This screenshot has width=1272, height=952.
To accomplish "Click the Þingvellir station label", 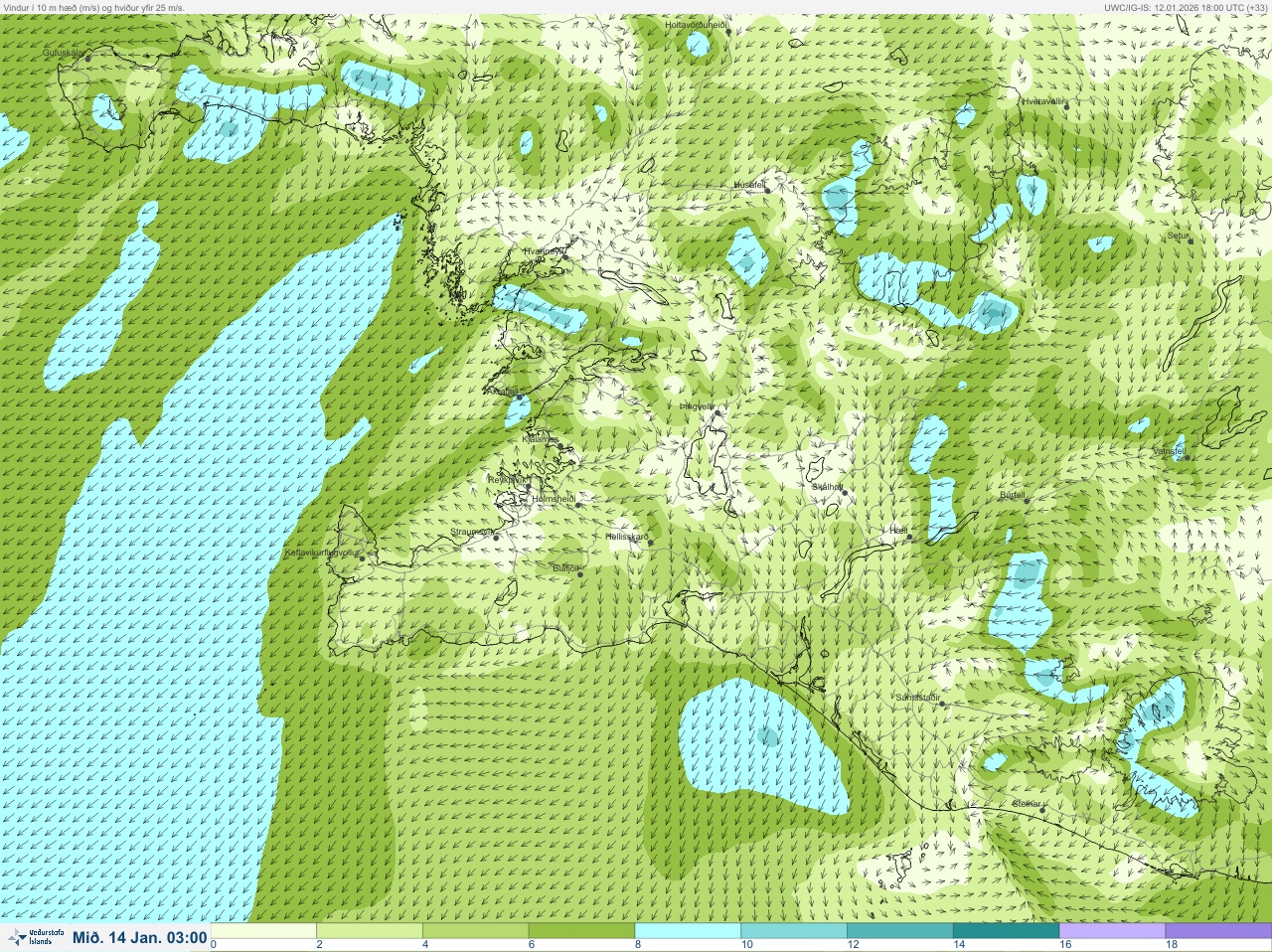I will point(697,406).
